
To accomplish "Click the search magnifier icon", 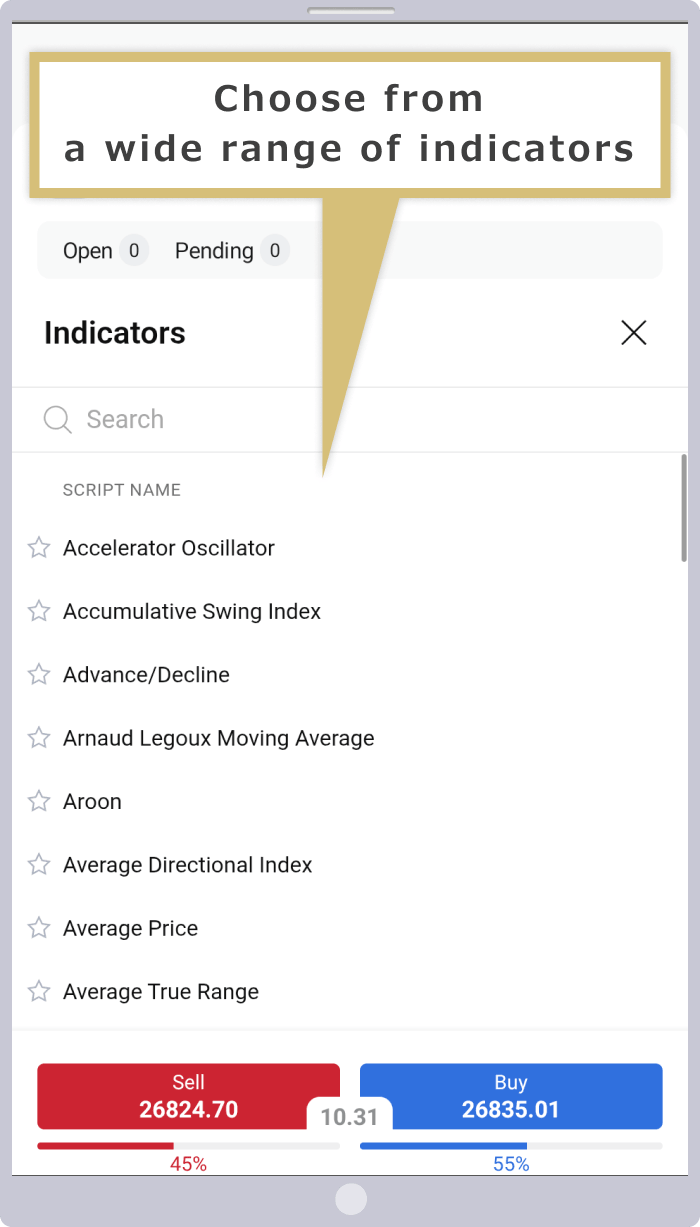I will (58, 419).
